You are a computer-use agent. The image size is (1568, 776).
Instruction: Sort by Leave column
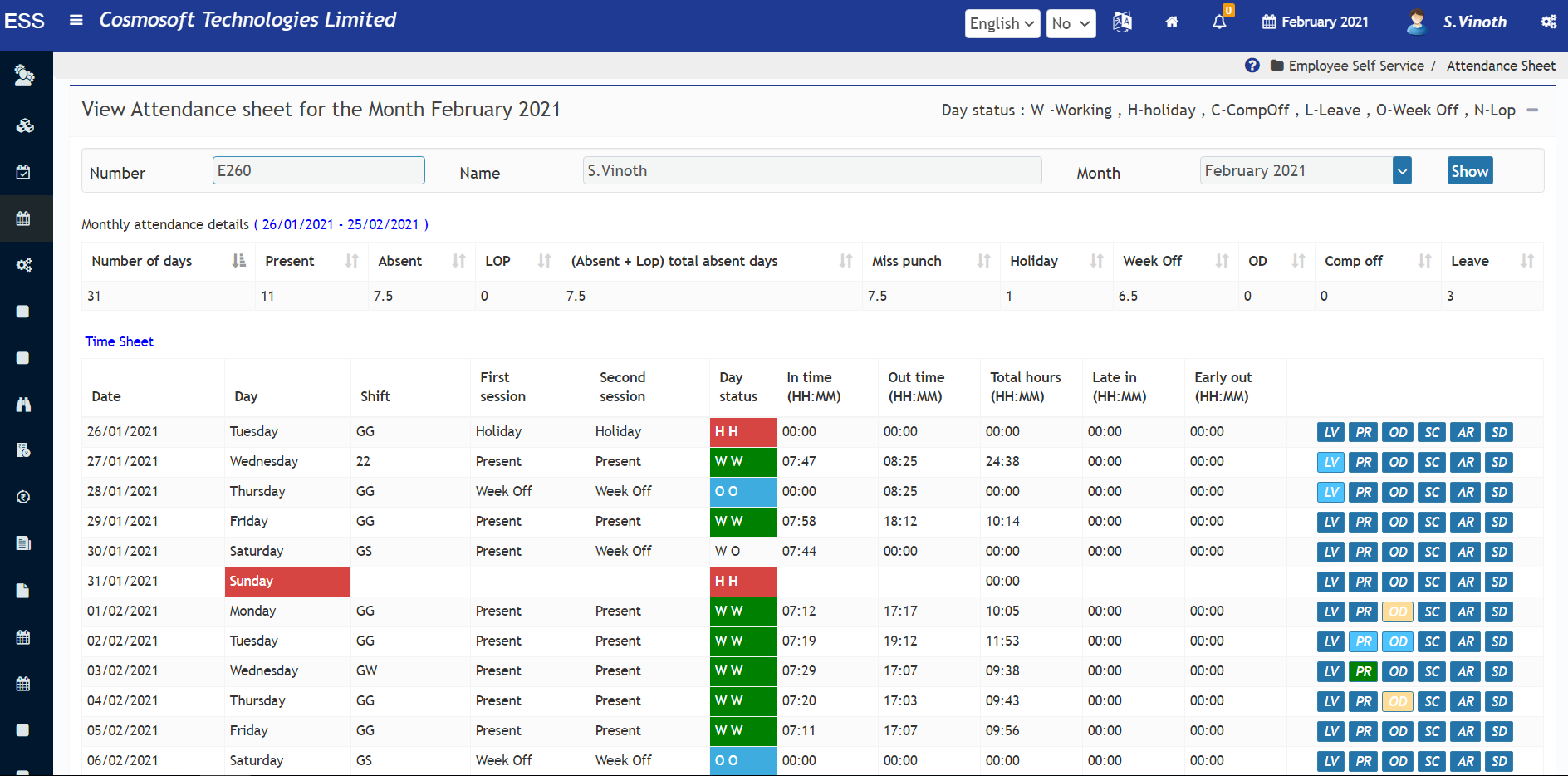pos(1492,261)
